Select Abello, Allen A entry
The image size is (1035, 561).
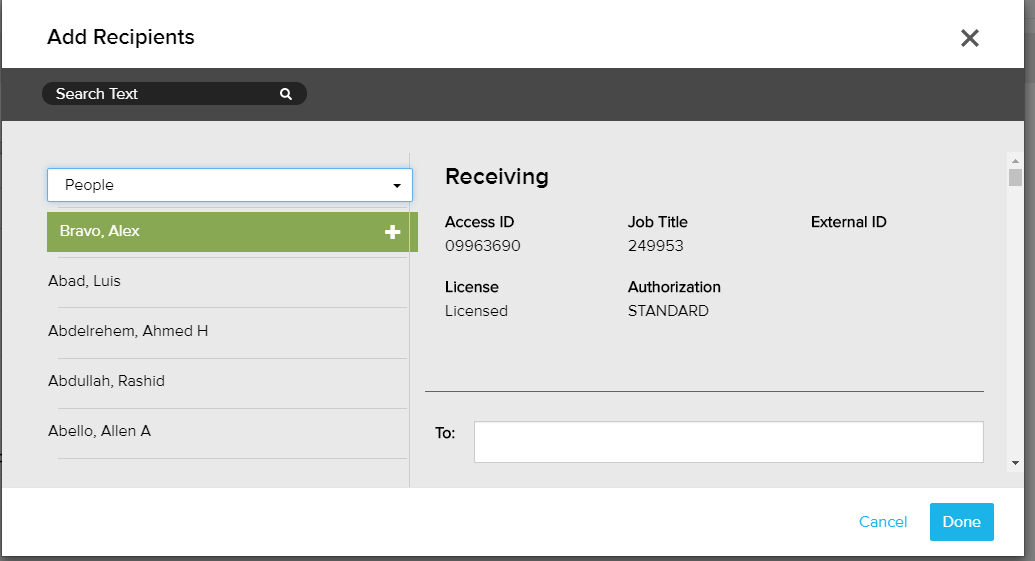pos(99,431)
